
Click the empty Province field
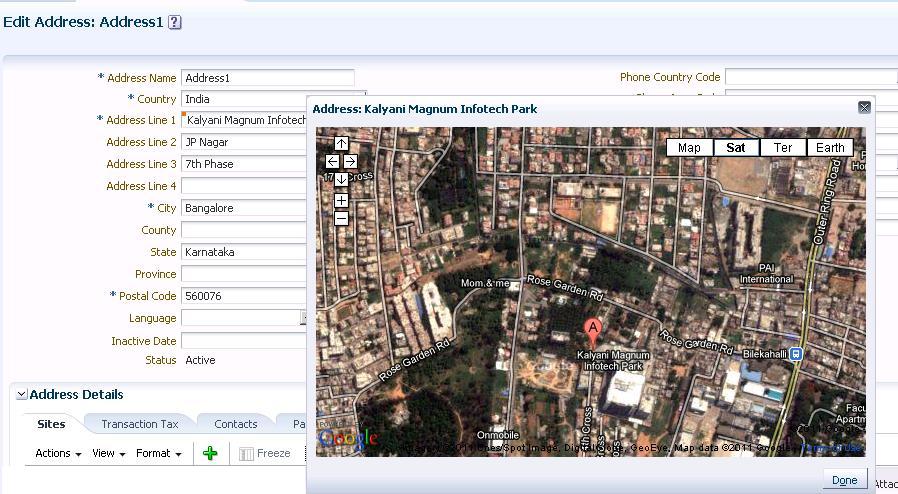click(x=244, y=274)
